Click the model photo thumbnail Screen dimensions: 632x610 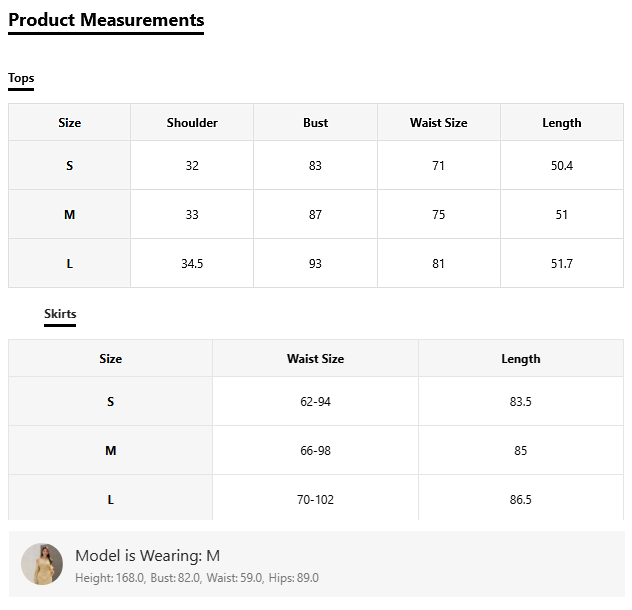pos(42,564)
